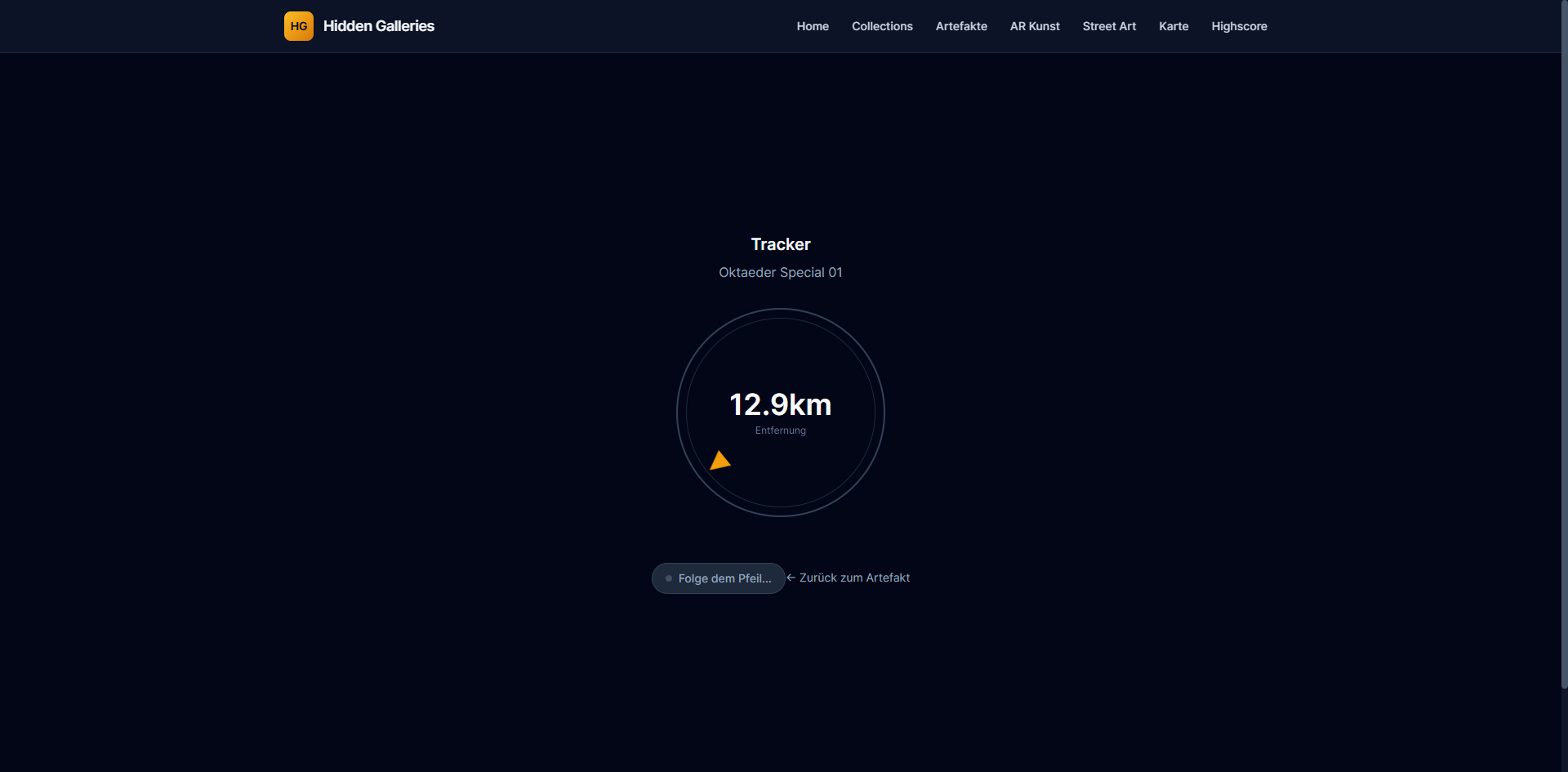Show the Karte map page
The height and width of the screenshot is (772, 1568).
1173,26
